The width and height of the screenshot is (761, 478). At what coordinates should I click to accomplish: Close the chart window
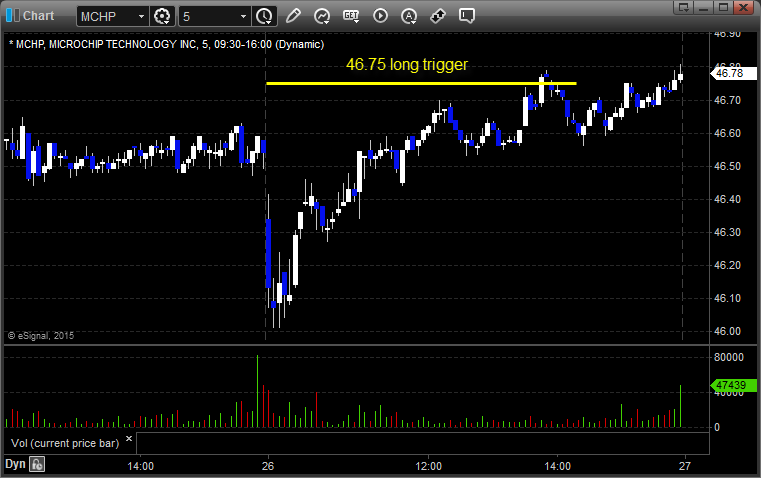pos(744,7)
